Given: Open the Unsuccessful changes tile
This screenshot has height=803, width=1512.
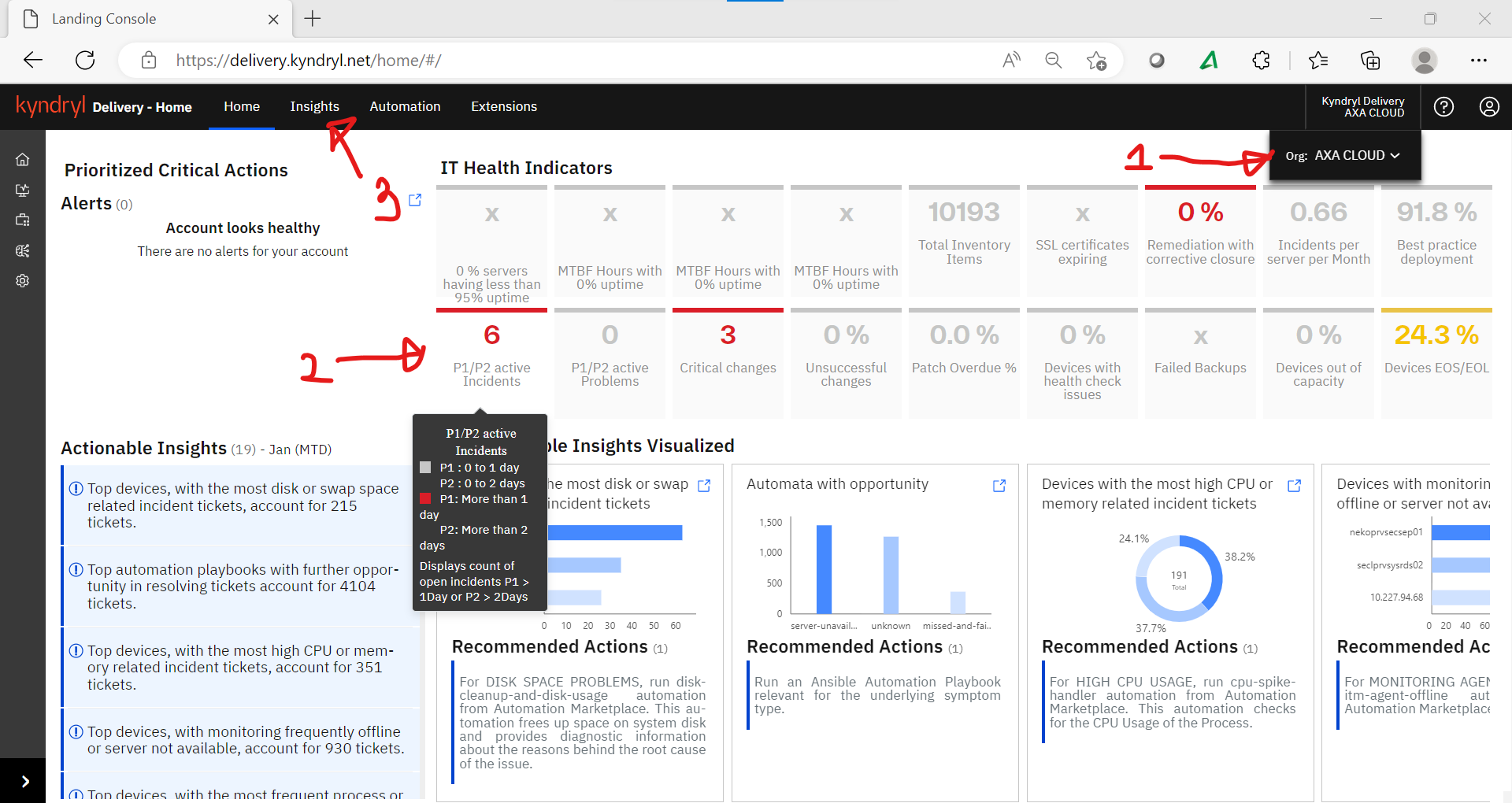Looking at the screenshot, I should coord(846,363).
